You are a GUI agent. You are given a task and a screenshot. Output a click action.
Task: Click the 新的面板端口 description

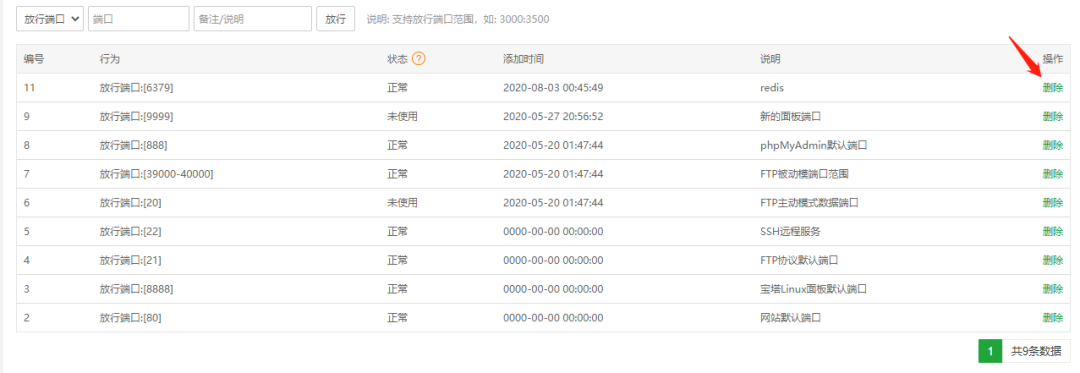pos(790,116)
